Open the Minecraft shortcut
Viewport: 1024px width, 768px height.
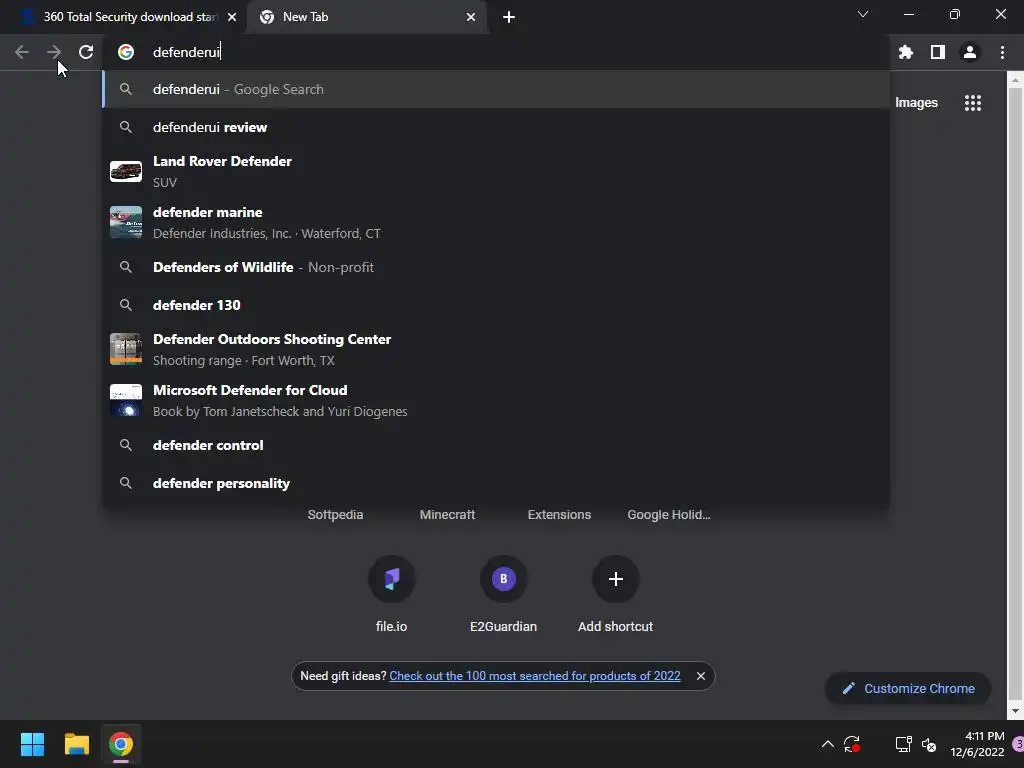447,515
